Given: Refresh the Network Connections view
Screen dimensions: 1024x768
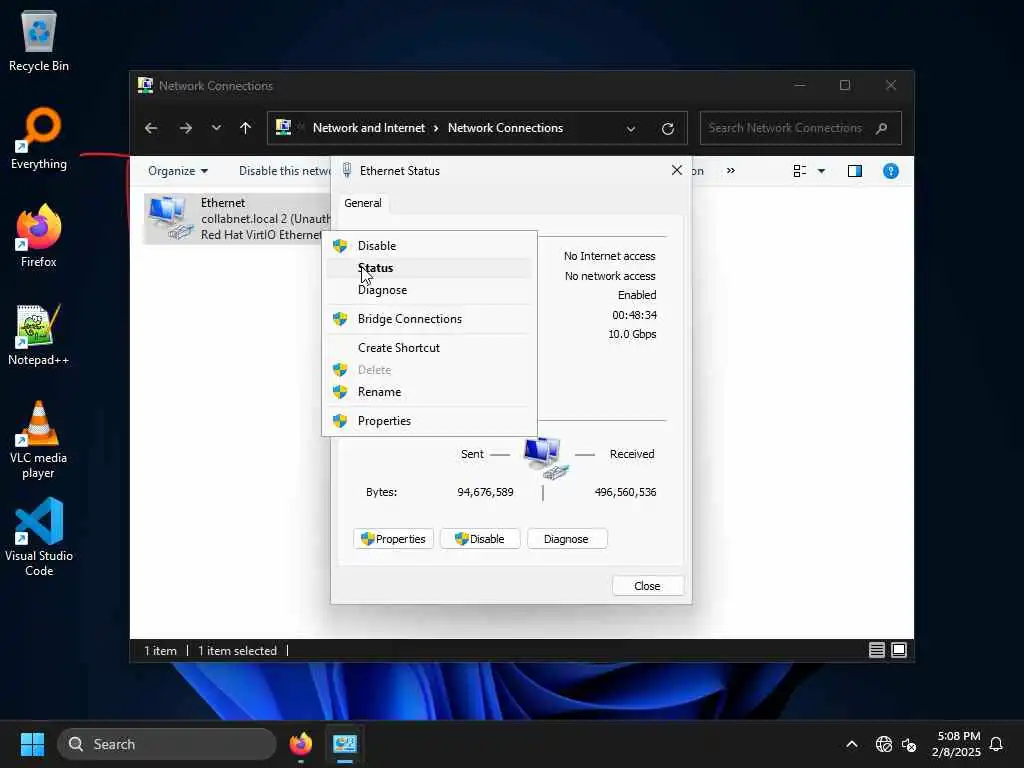Looking at the screenshot, I should point(667,129).
